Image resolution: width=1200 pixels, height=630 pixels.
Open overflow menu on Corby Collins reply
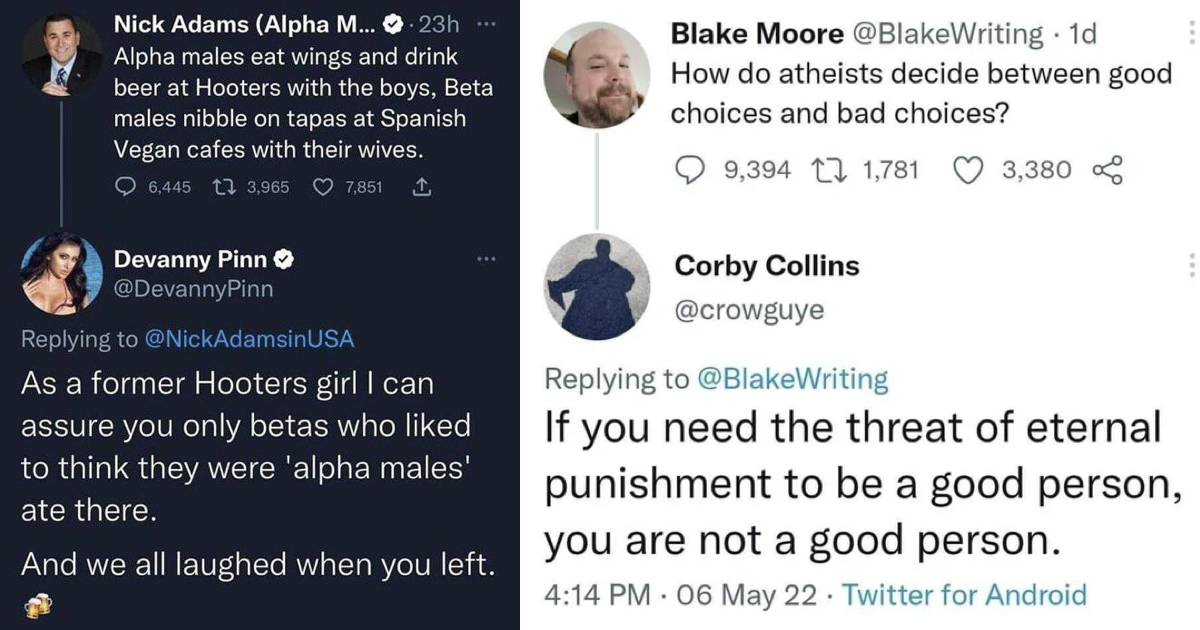tap(1190, 265)
